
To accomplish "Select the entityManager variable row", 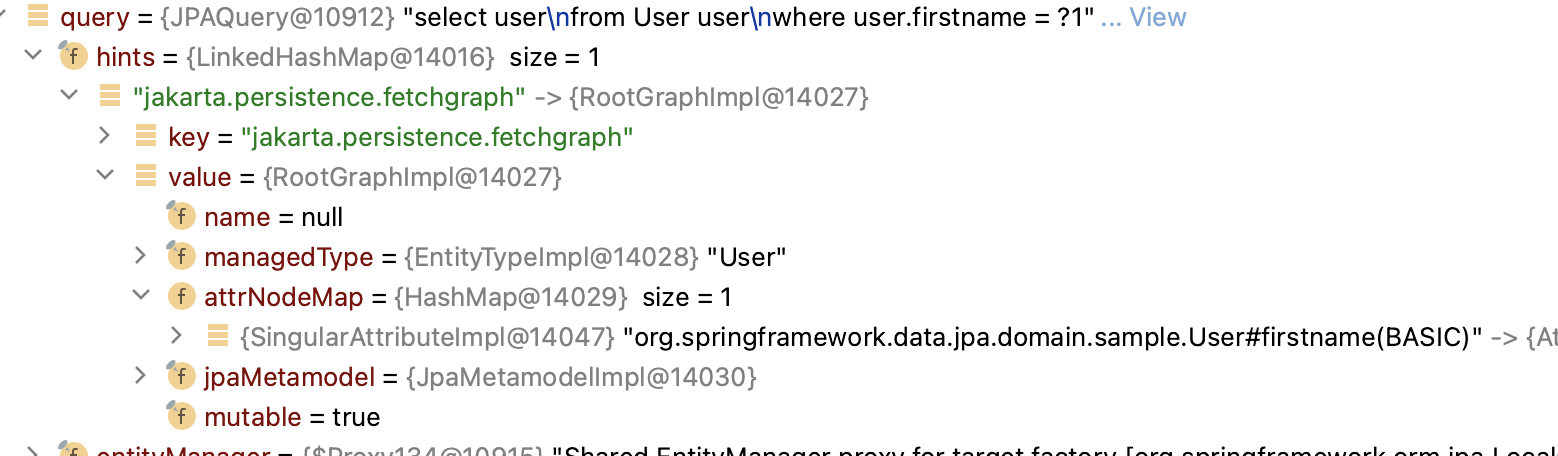I will [779, 449].
